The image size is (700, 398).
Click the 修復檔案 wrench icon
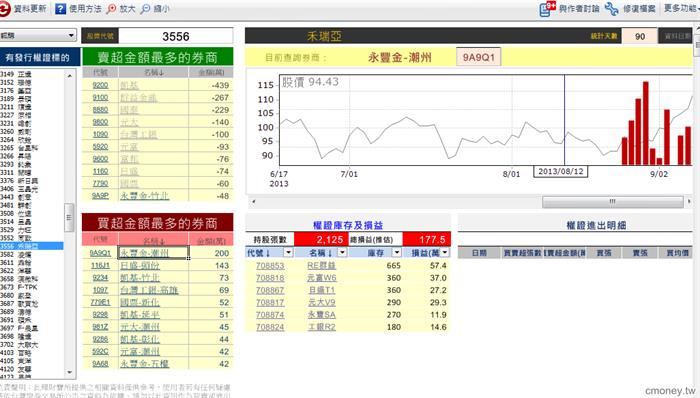(x=611, y=8)
